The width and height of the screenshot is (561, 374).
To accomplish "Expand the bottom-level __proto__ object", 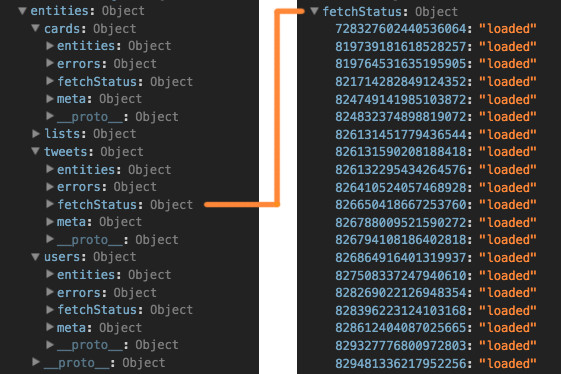I will (x=36, y=362).
